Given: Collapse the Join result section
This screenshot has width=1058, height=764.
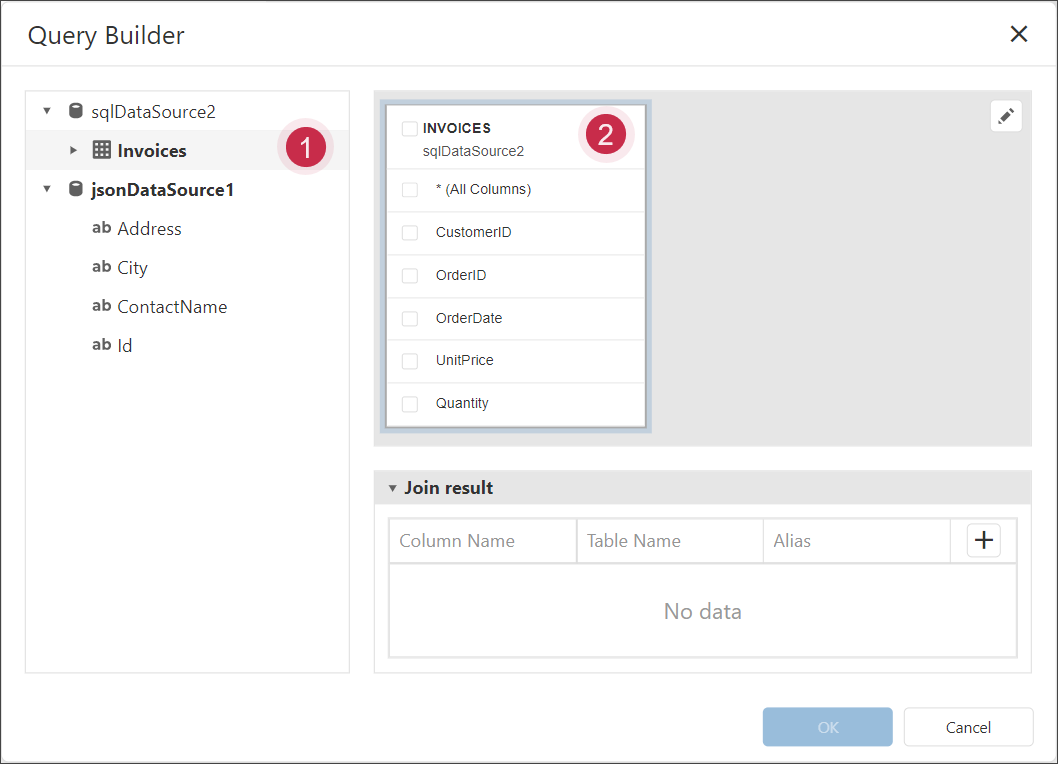Looking at the screenshot, I should [393, 488].
